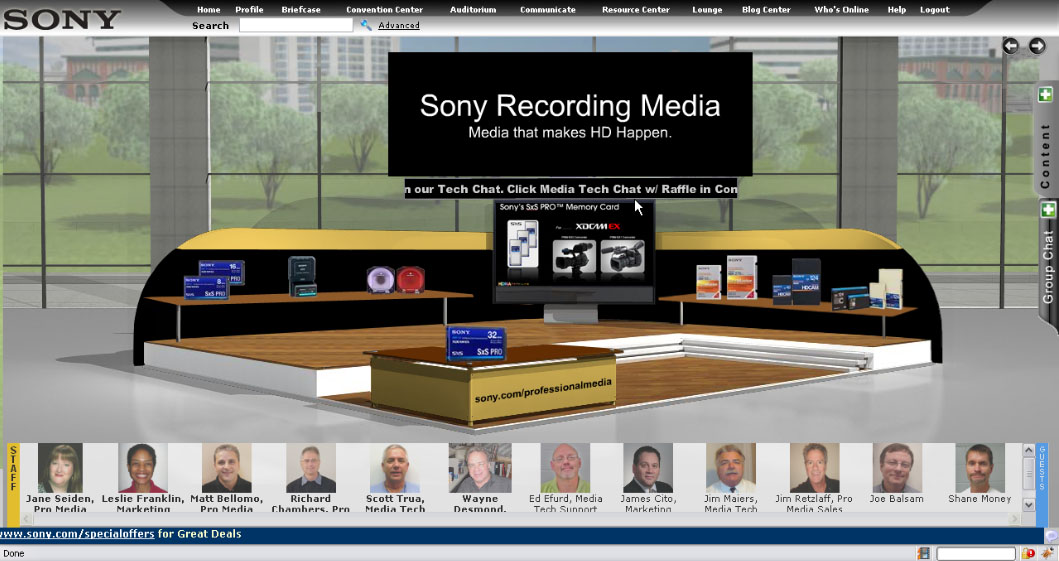Click the Tech Chat scrolling ticker

(571, 189)
